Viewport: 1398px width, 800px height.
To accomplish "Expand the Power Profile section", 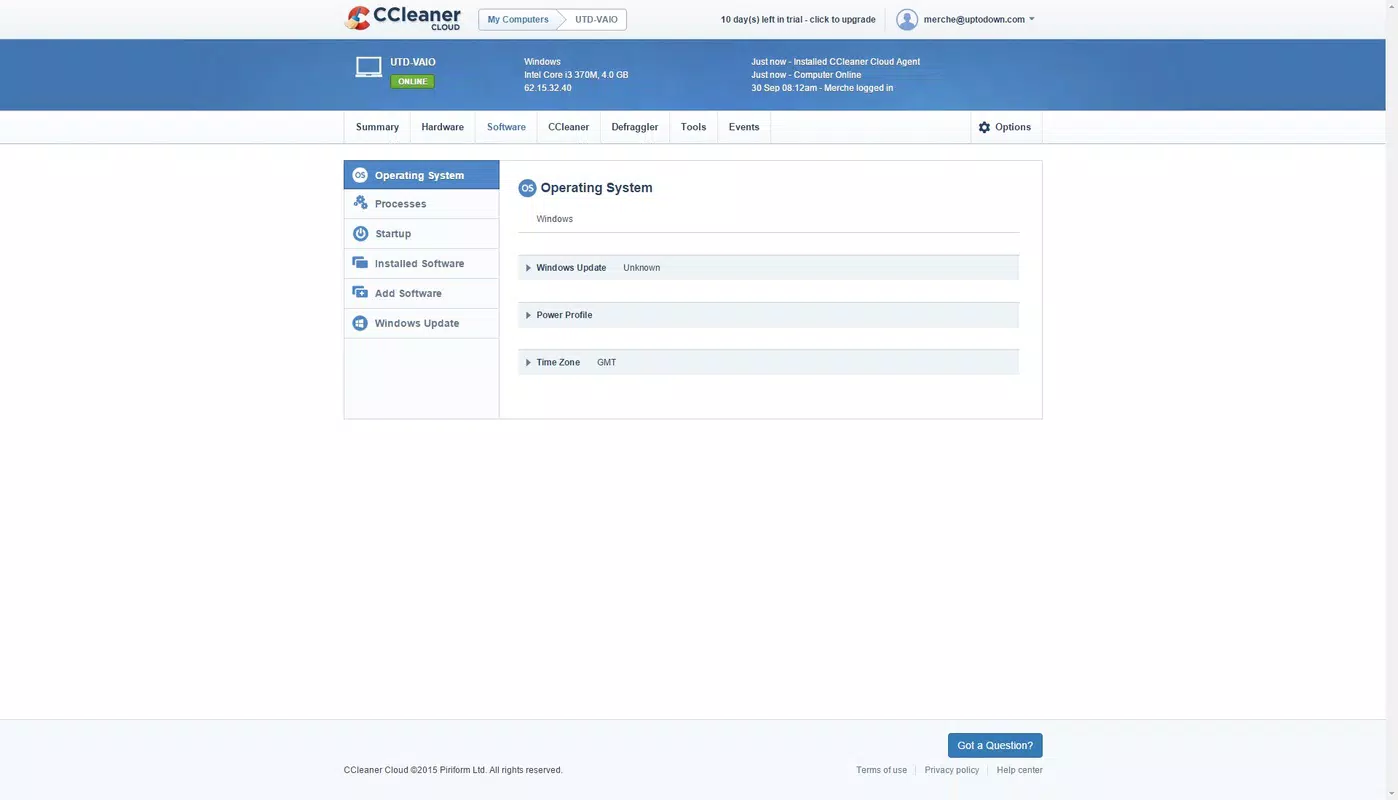I will (768, 315).
